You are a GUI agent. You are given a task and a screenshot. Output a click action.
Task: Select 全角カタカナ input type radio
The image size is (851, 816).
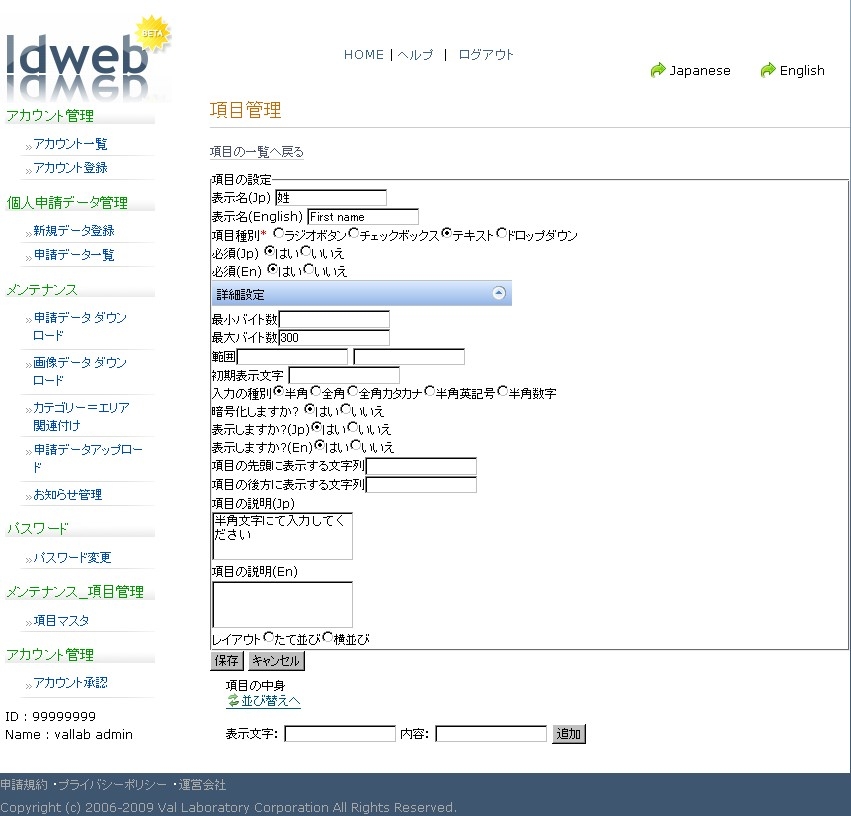(x=353, y=391)
